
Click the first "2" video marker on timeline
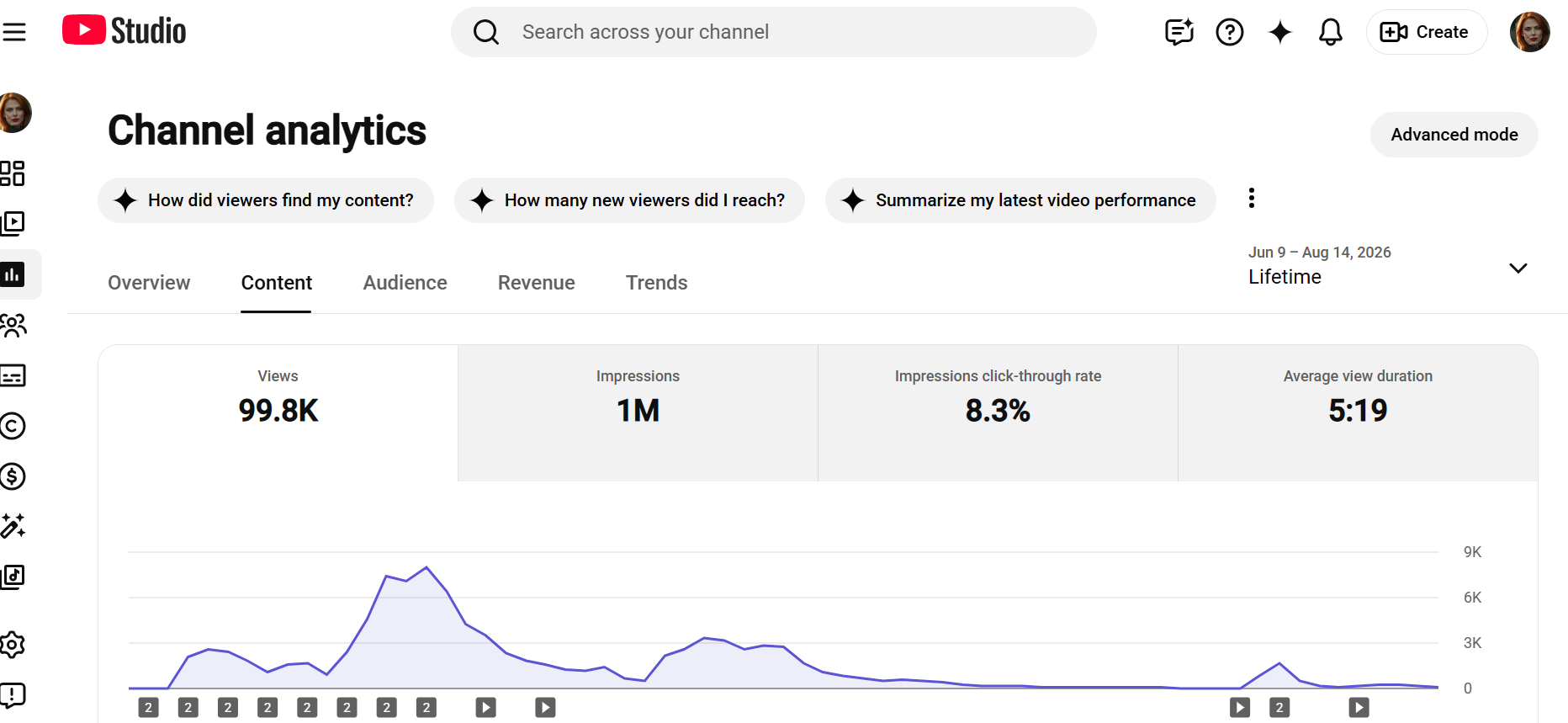click(x=149, y=708)
